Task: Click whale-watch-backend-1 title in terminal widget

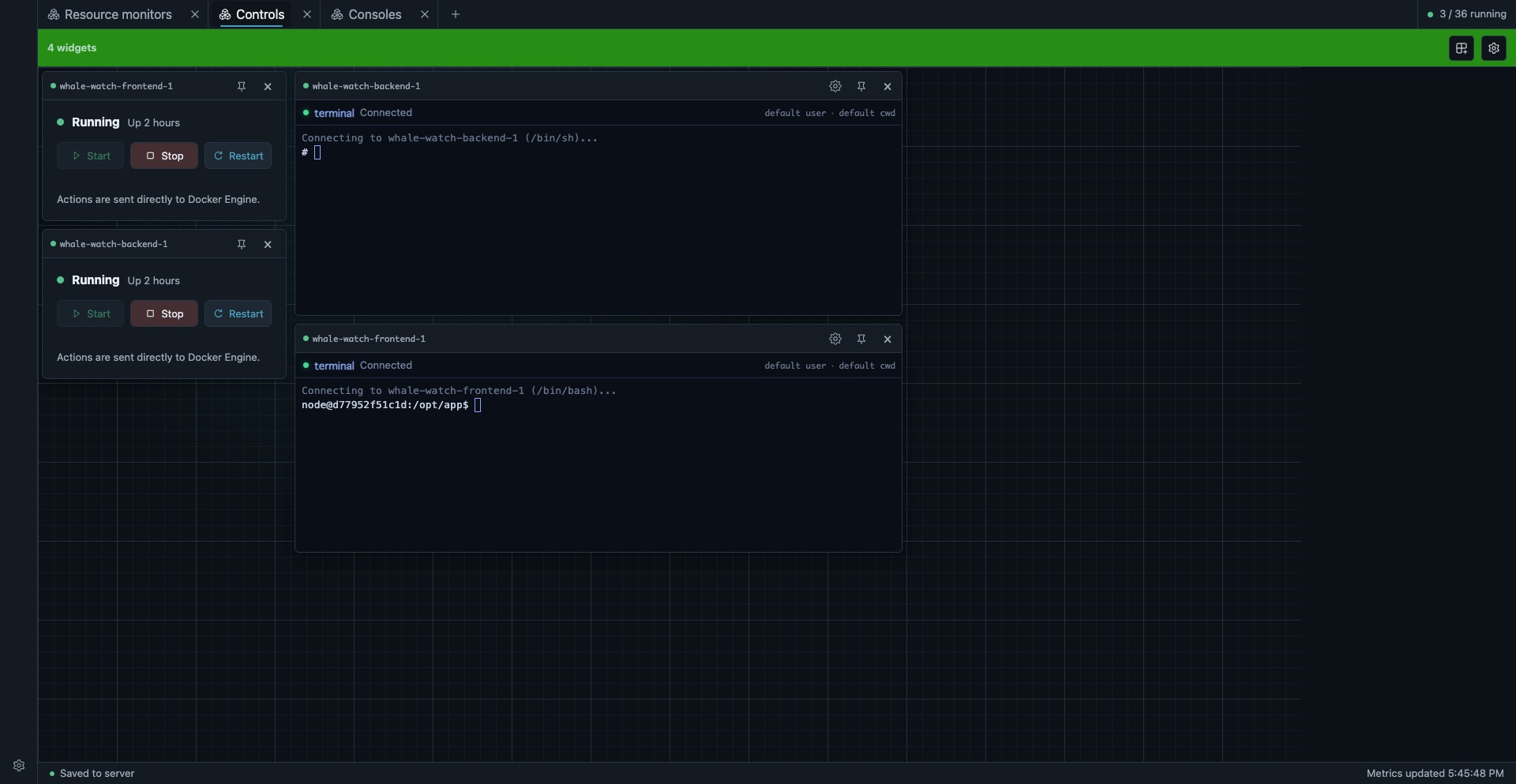Action: pos(366,86)
